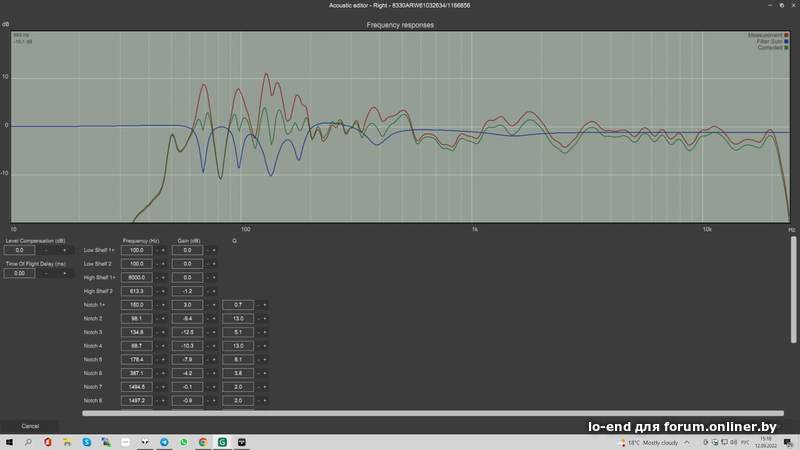Select the Notch 4 frequency field showing 68.7
Image resolution: width=800 pixels, height=450 pixels.
tap(136, 346)
